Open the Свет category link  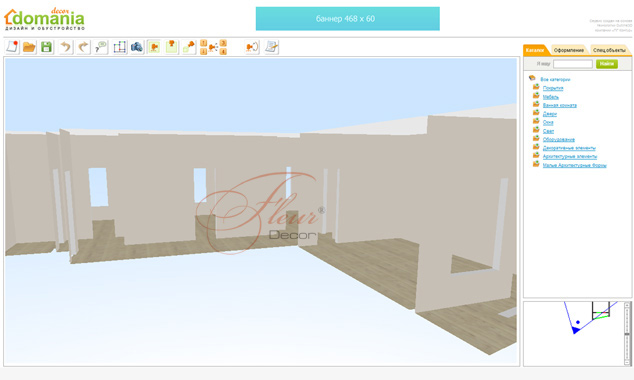548,131
